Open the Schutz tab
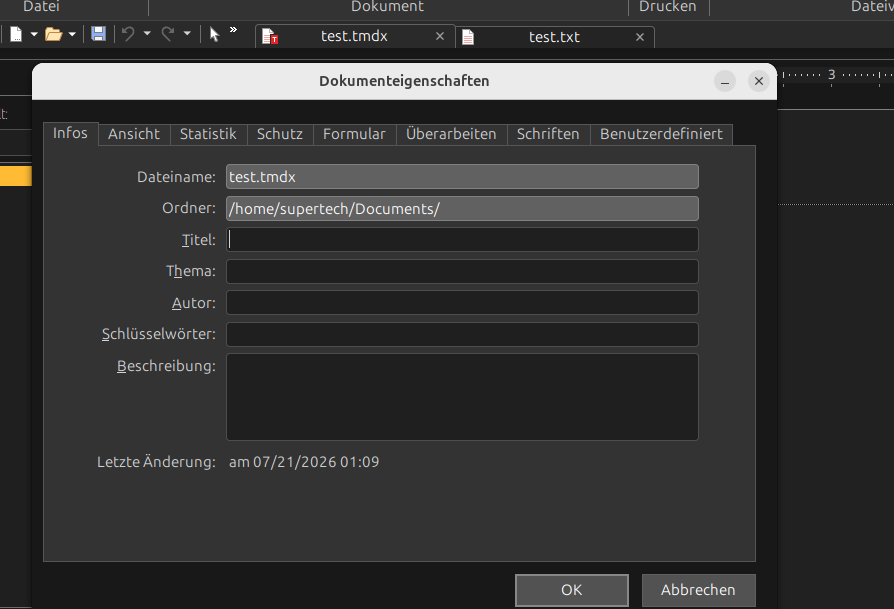The image size is (894, 609). pyautogui.click(x=279, y=134)
